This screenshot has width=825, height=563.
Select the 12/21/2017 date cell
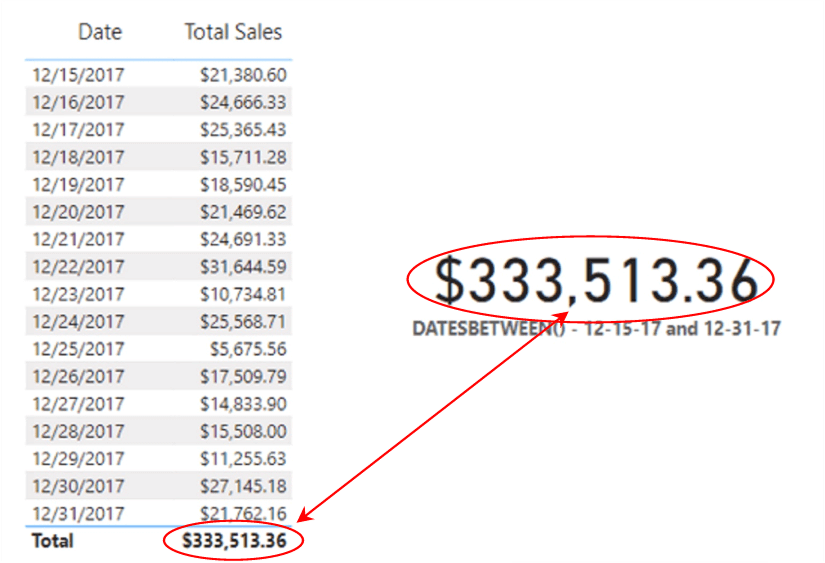(x=78, y=239)
